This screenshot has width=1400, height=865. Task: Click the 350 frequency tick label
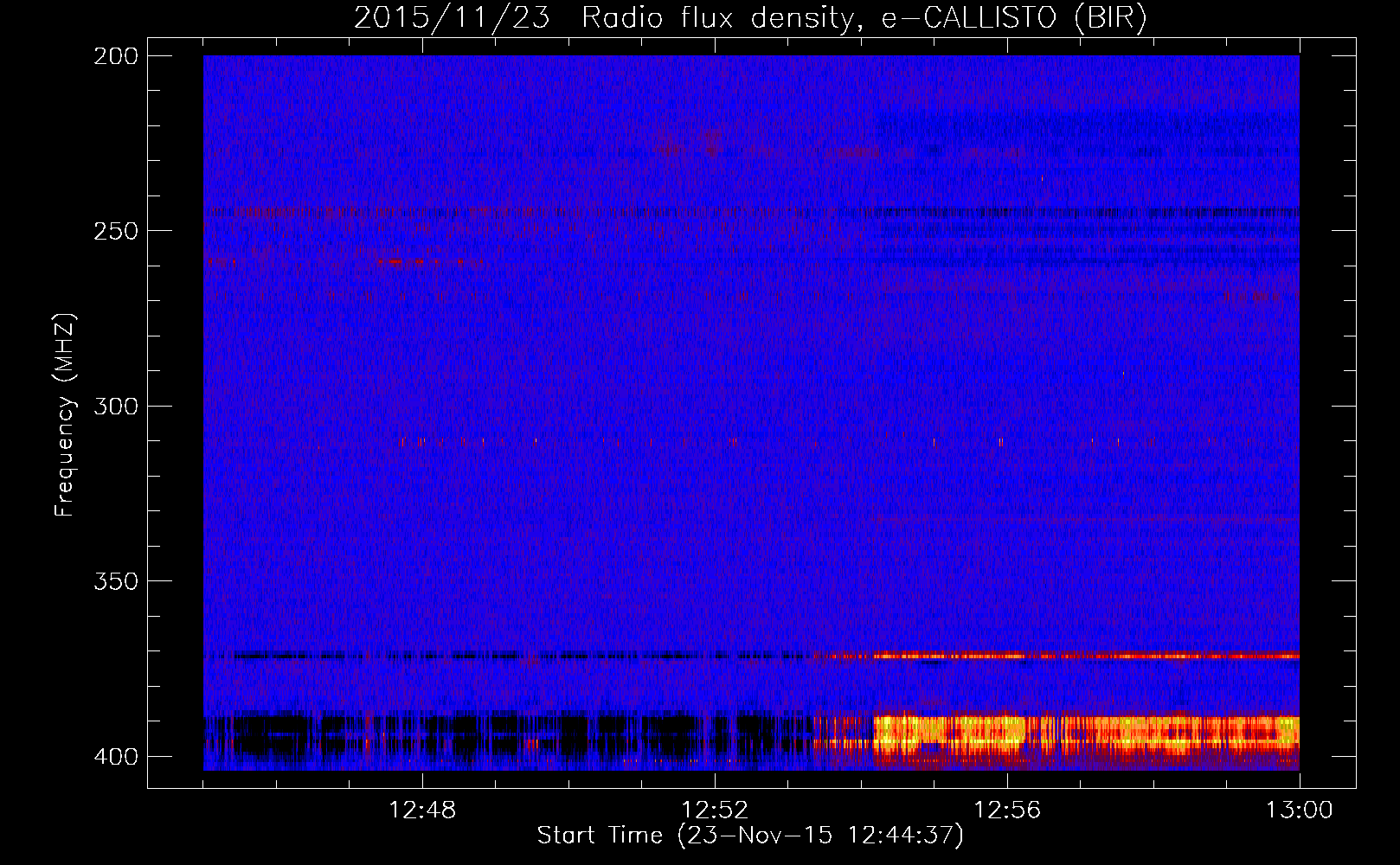tap(116, 581)
